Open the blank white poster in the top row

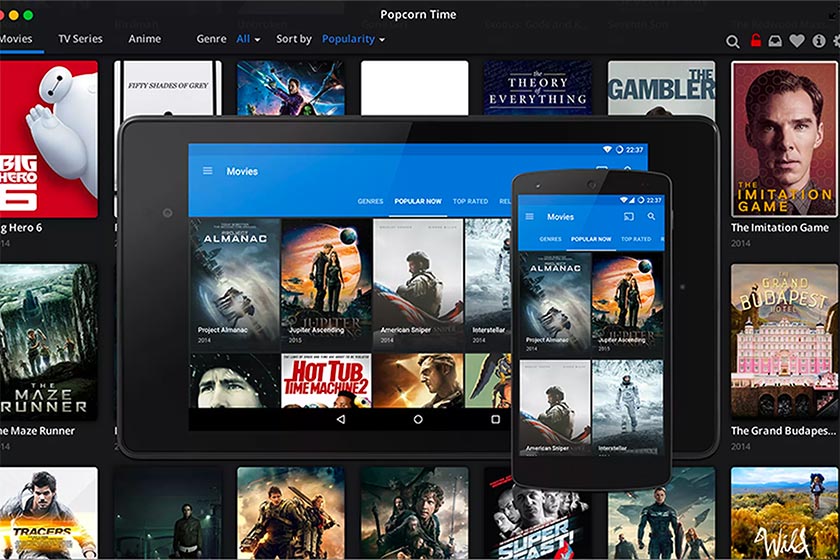click(414, 88)
